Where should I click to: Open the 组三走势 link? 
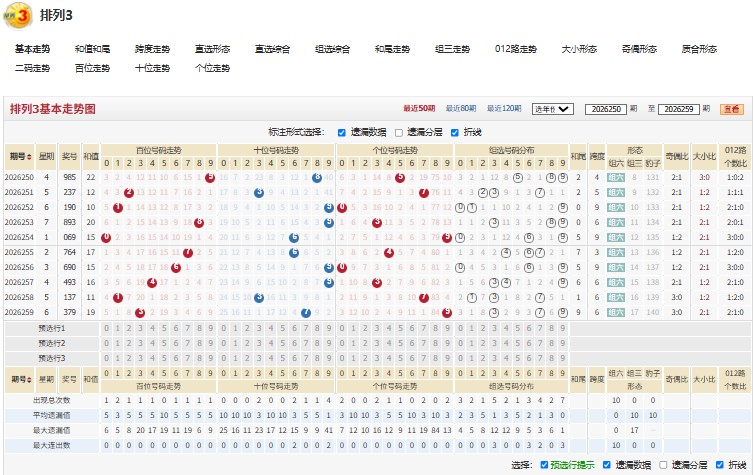tap(452, 49)
